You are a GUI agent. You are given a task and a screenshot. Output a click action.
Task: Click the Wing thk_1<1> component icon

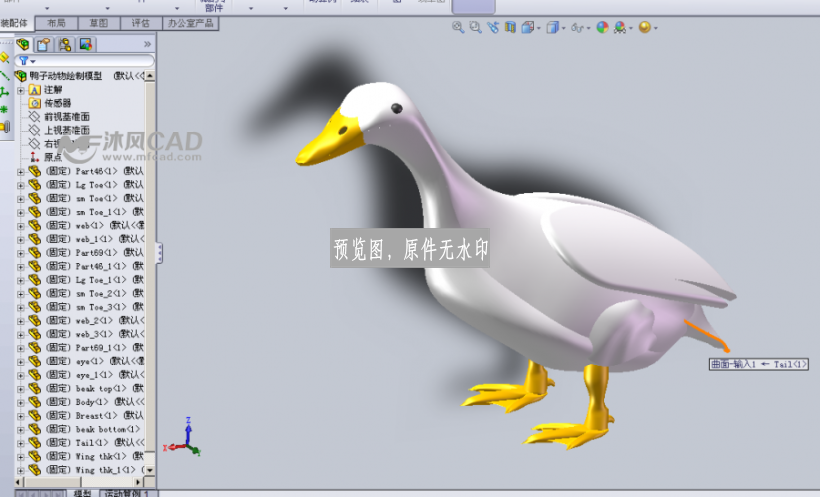pyautogui.click(x=35, y=470)
